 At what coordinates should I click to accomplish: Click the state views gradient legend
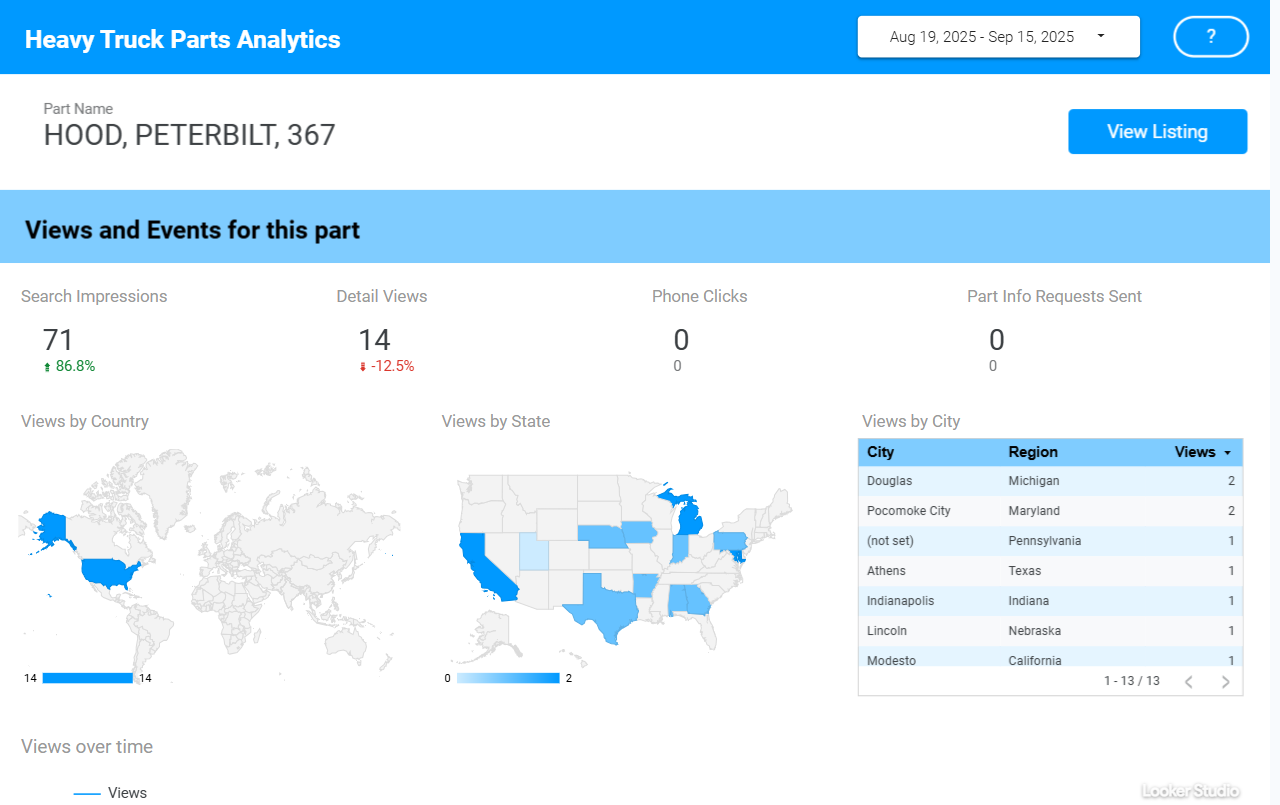[x=508, y=678]
